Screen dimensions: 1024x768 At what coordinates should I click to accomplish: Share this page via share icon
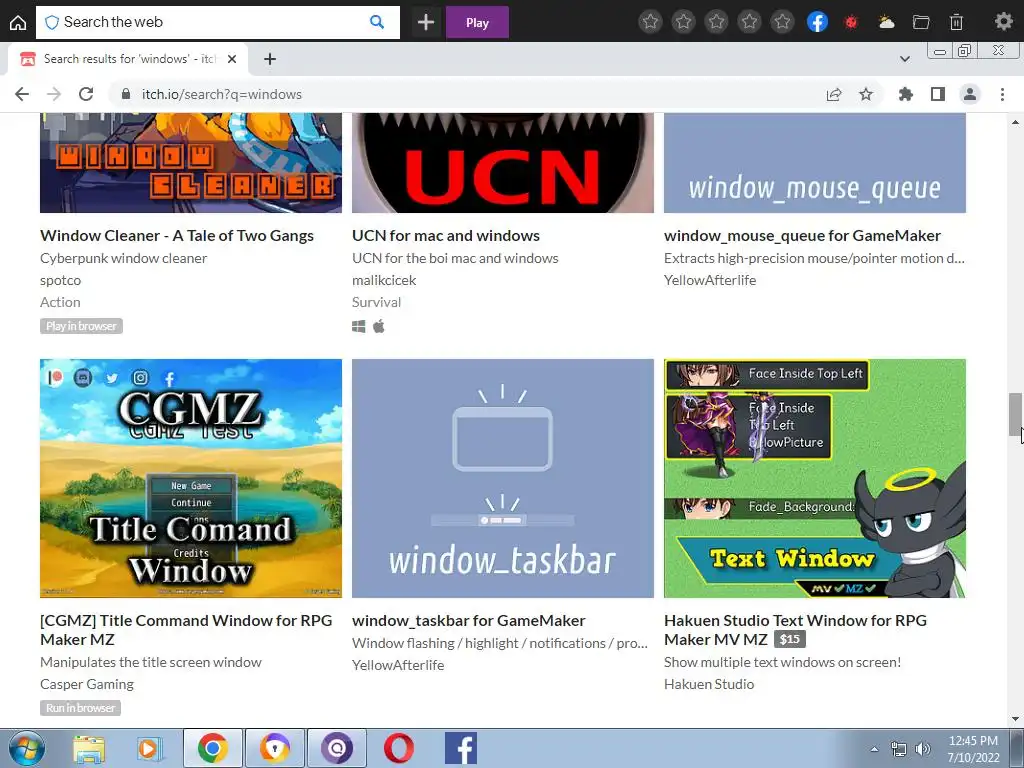(x=834, y=94)
